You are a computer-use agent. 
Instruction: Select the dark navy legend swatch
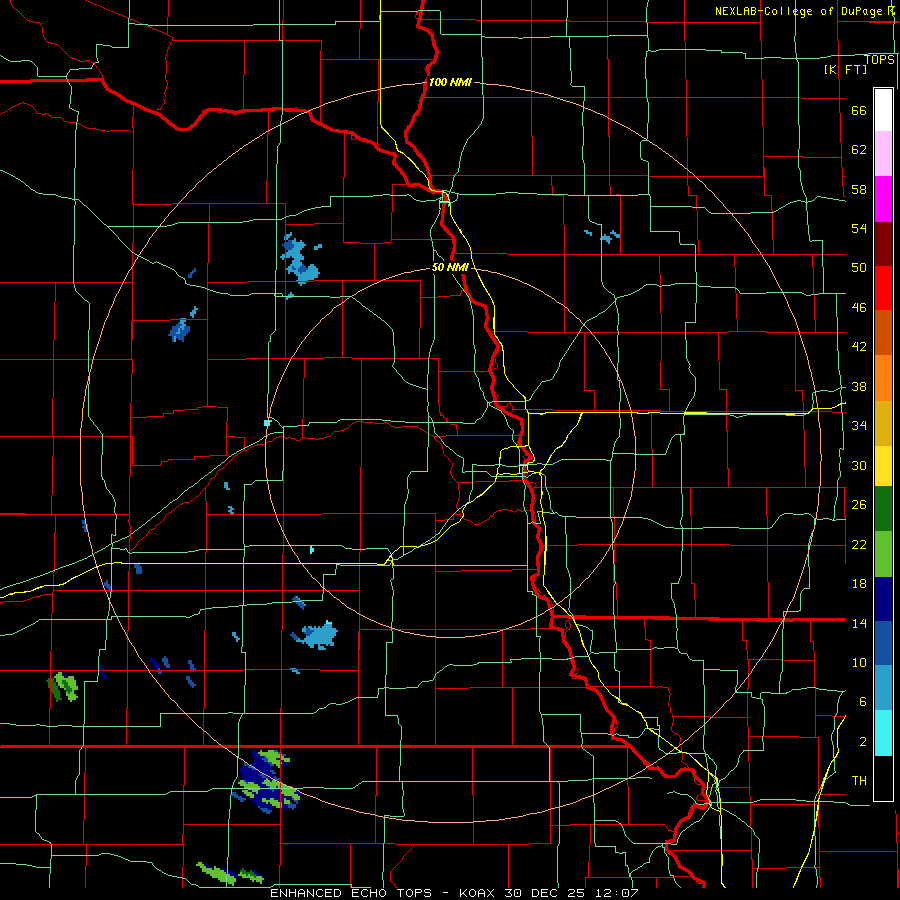point(883,599)
